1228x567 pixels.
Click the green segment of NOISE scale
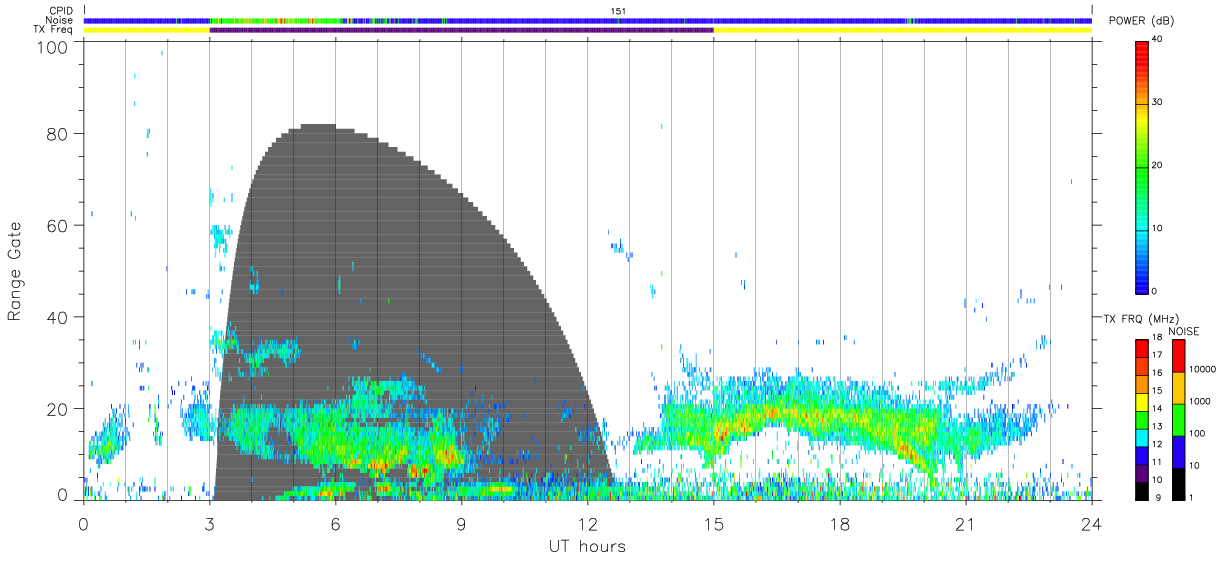coord(1177,420)
